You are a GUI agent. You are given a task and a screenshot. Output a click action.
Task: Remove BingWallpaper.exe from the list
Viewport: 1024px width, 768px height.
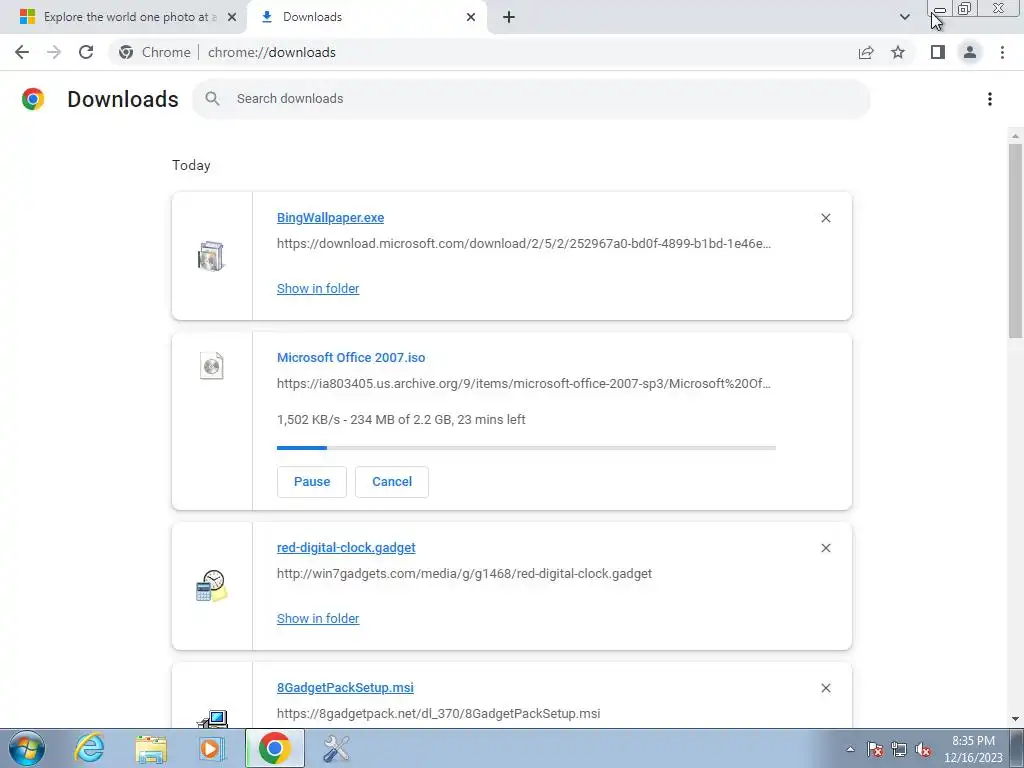click(x=825, y=218)
